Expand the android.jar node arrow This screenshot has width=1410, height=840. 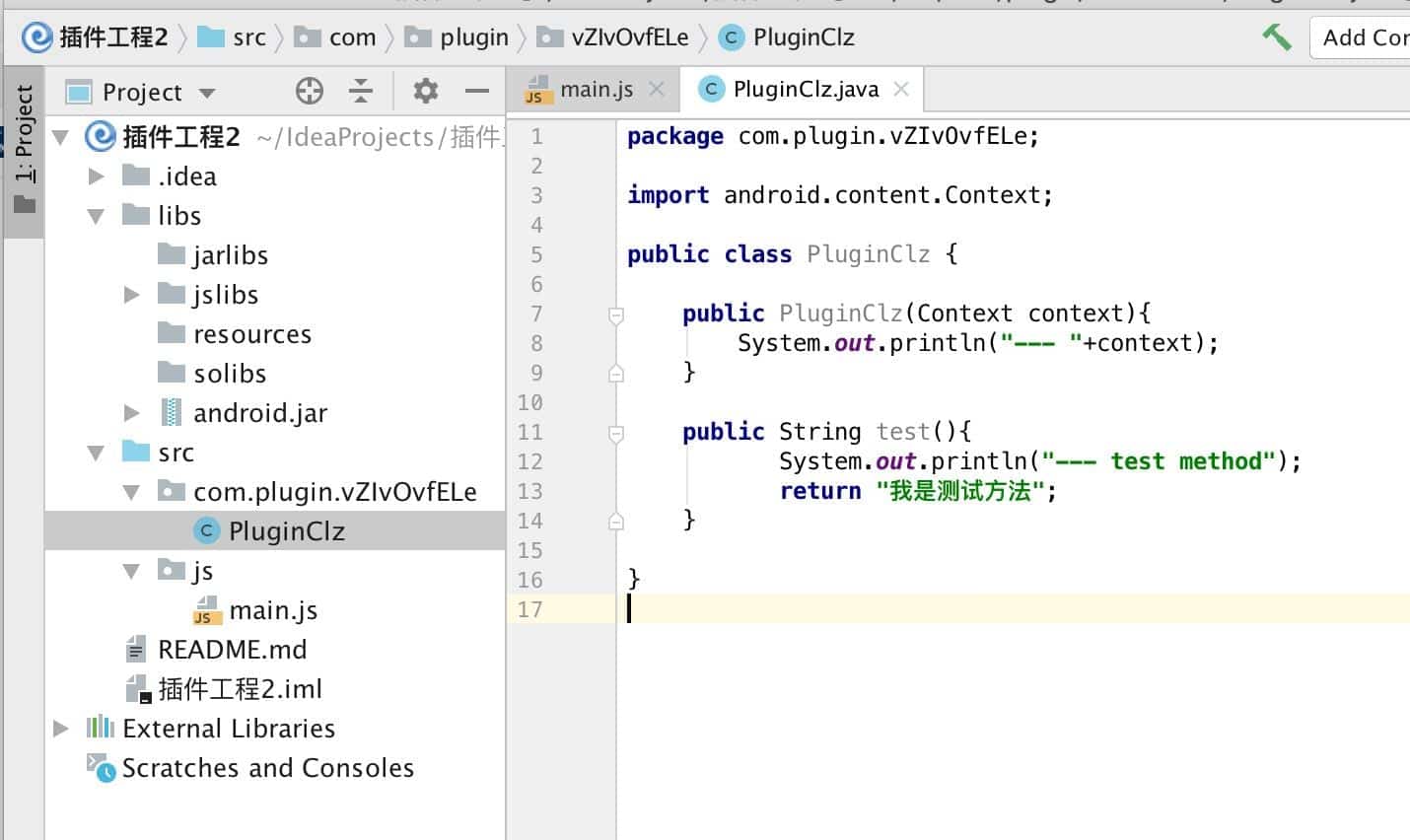pos(132,413)
